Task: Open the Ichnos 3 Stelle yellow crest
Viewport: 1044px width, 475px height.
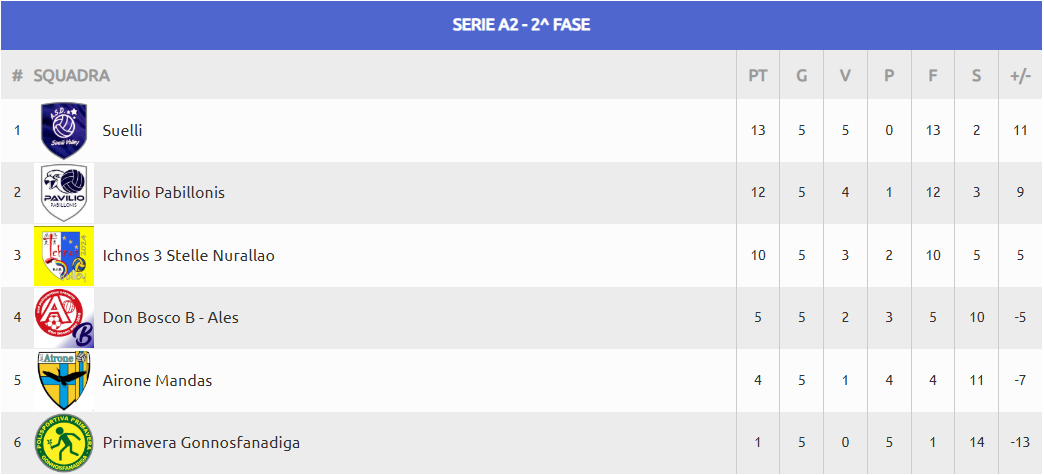Action: click(64, 256)
